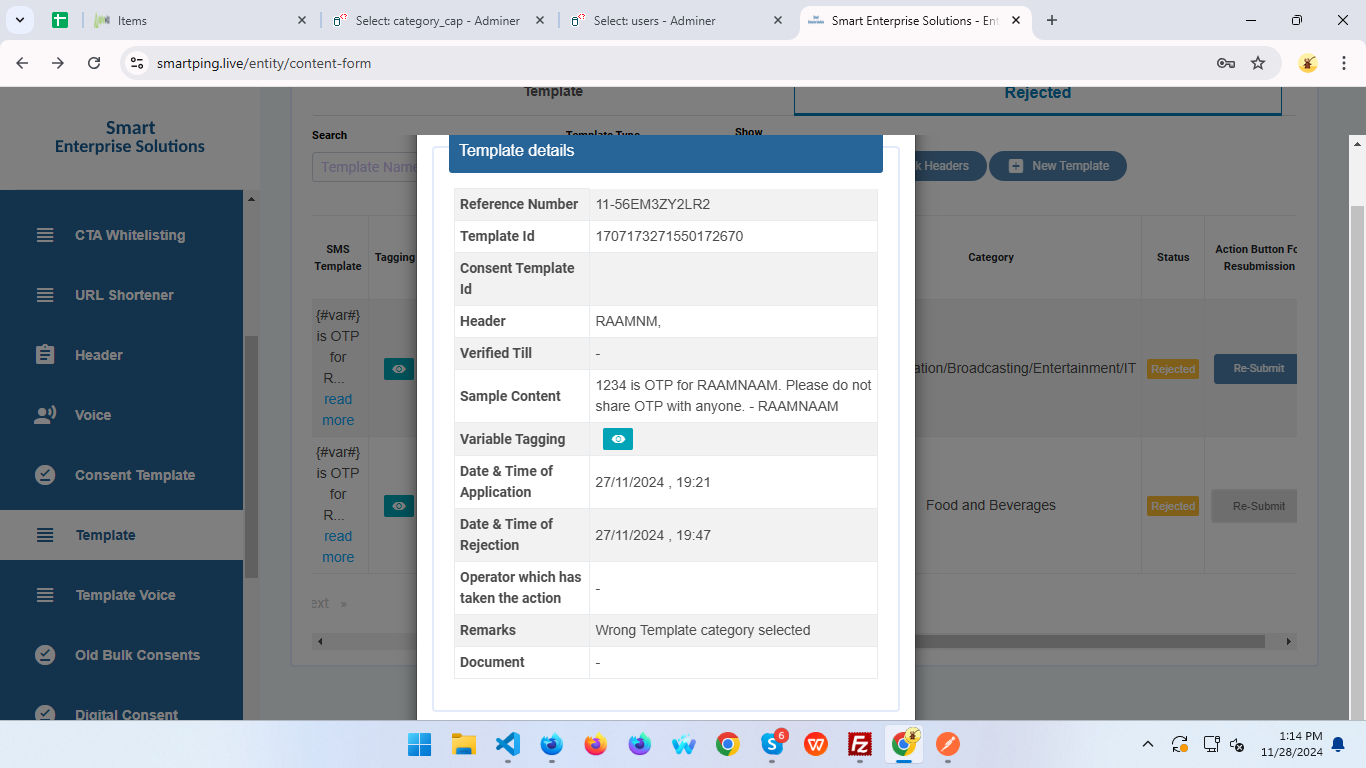Viewport: 1366px width, 768px height.
Task: Toggle tagging eye icon in first table row
Action: click(398, 369)
